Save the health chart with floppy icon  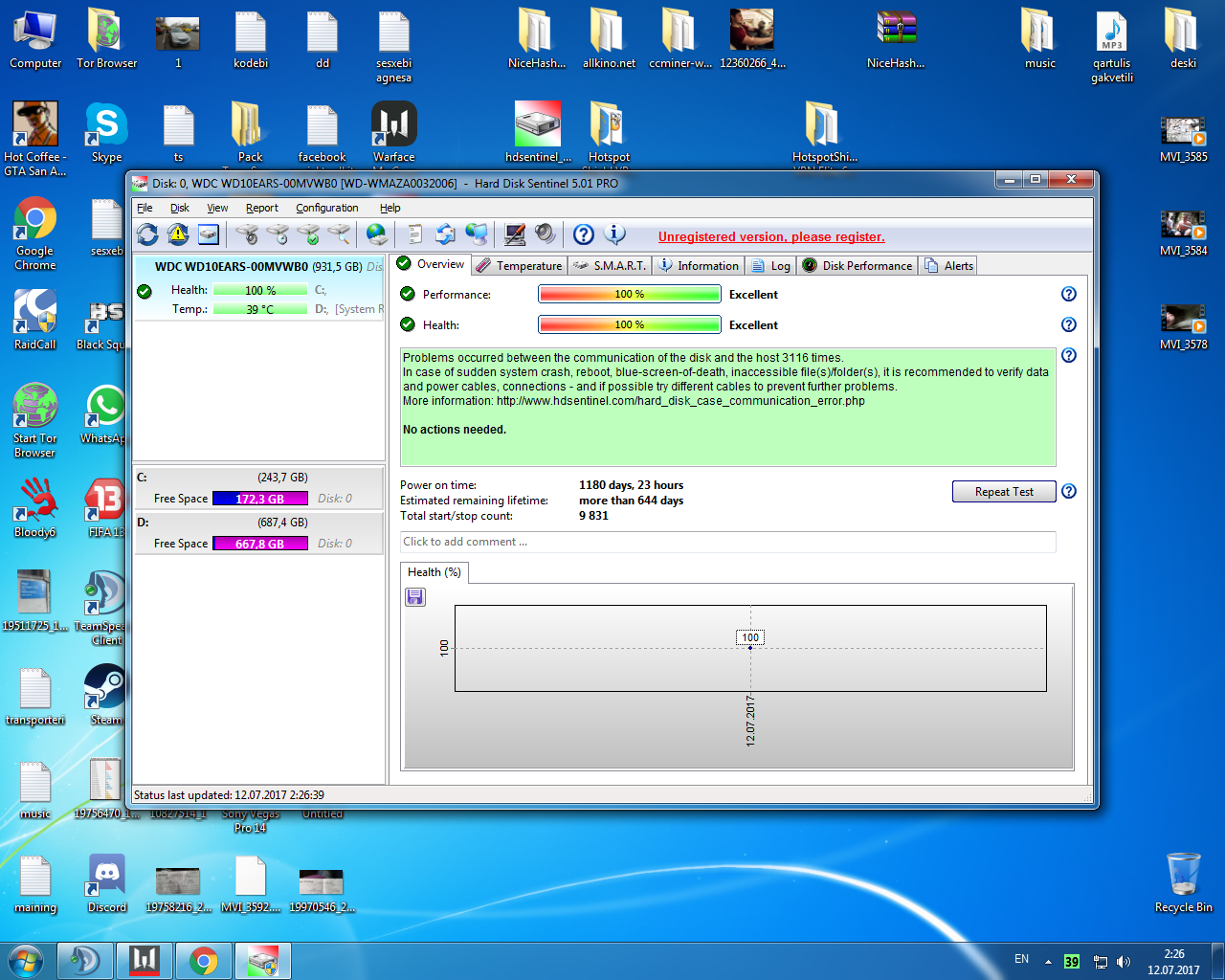(415, 597)
